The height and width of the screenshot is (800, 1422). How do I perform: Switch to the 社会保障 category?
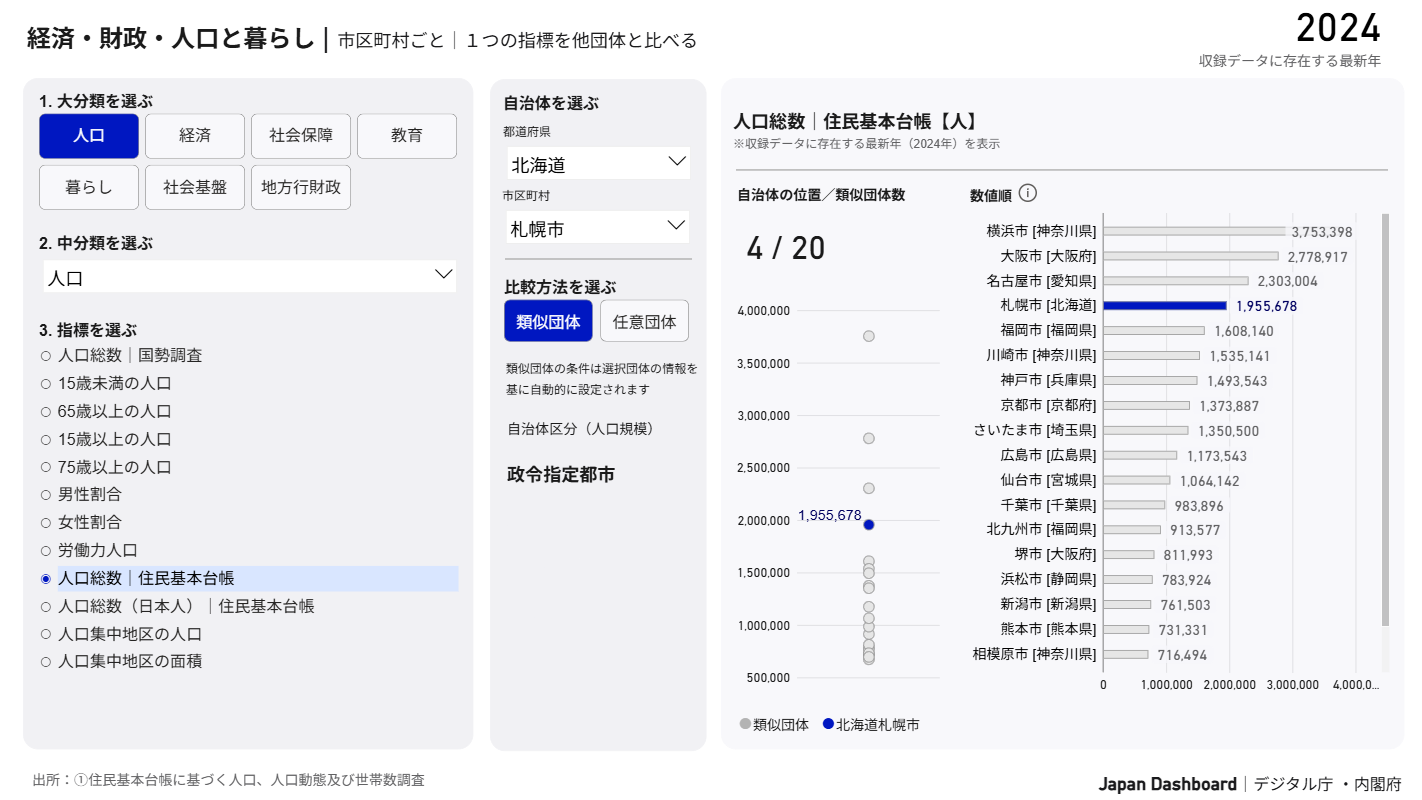(x=301, y=136)
